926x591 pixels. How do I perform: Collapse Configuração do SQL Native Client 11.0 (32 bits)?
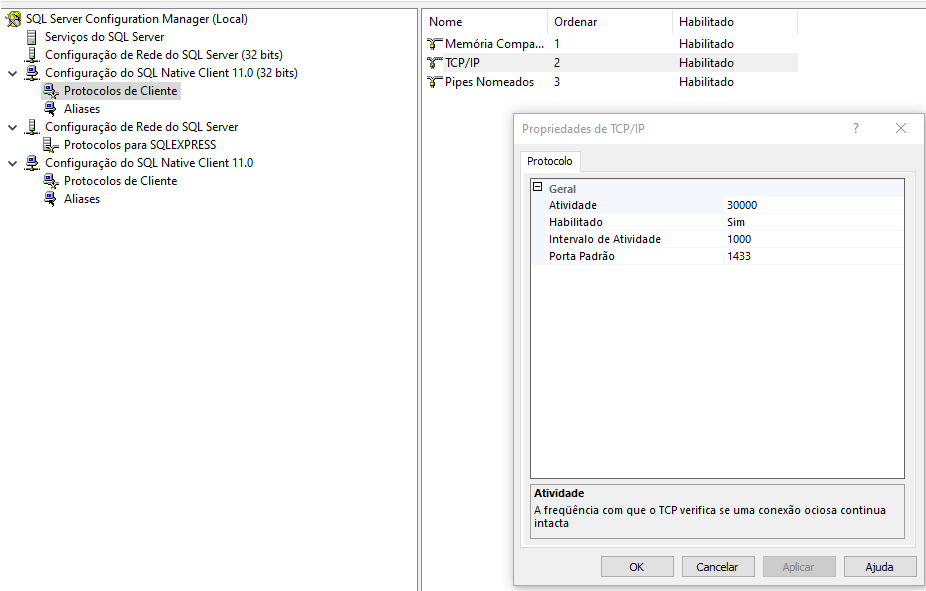tap(12, 74)
